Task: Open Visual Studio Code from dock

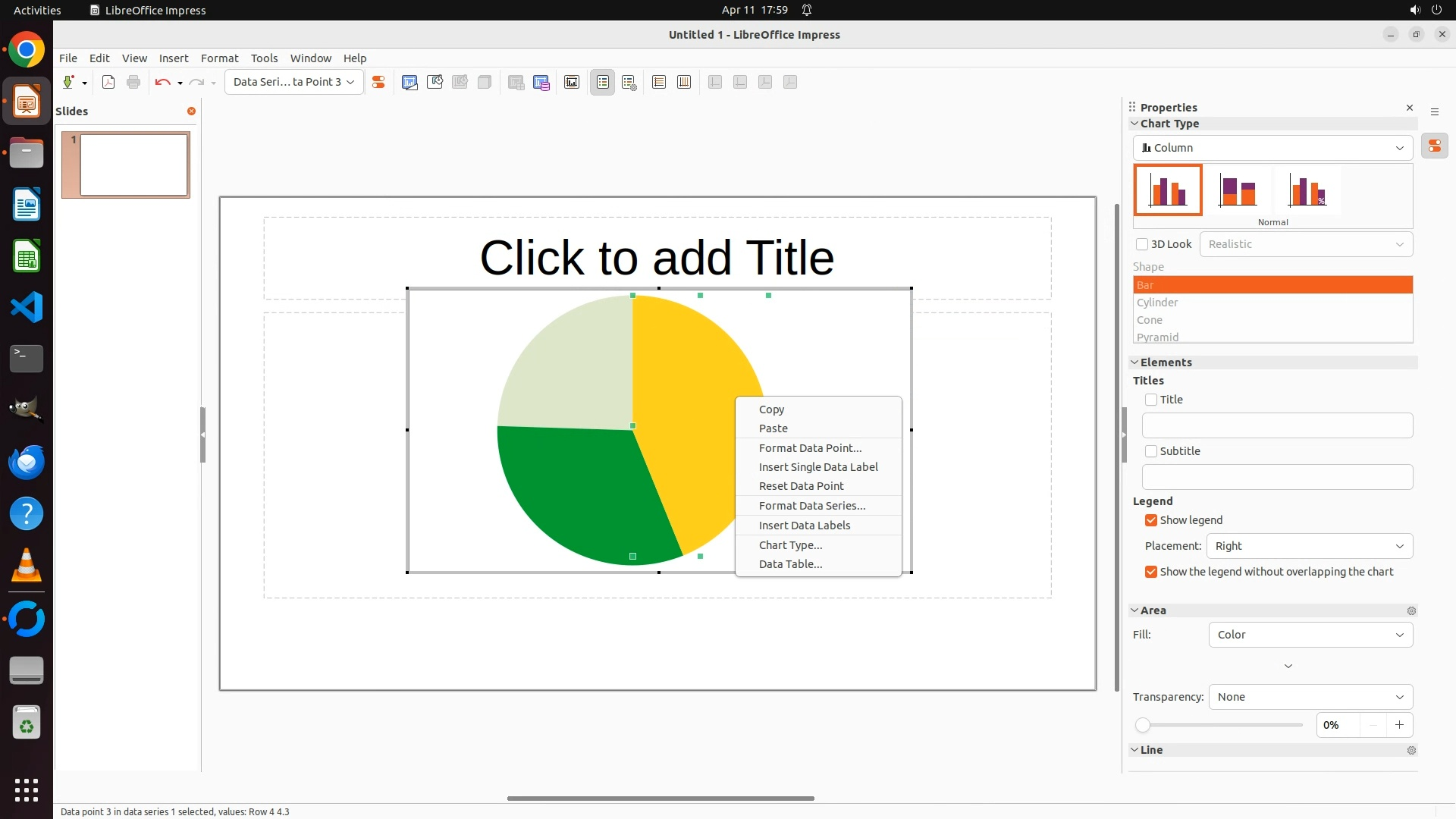Action: tap(27, 307)
